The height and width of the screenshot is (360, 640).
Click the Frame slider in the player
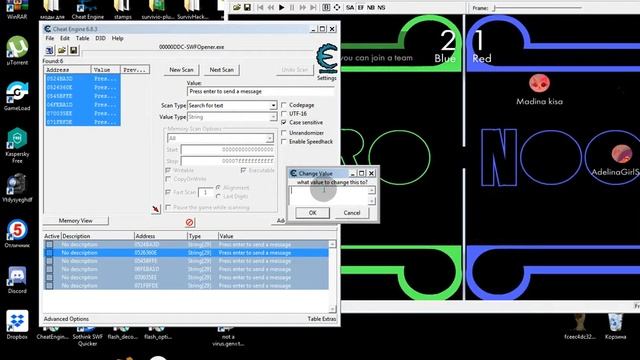[x=537, y=8]
